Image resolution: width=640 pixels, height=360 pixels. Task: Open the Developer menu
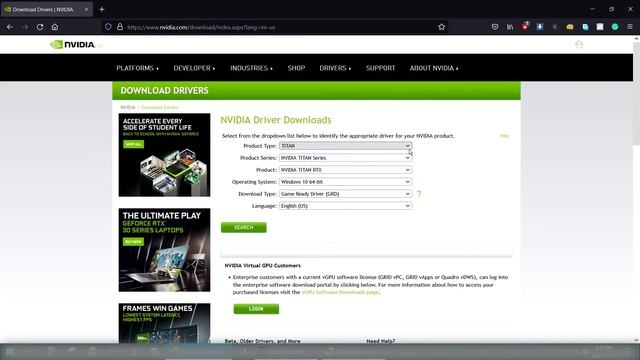[x=194, y=68]
